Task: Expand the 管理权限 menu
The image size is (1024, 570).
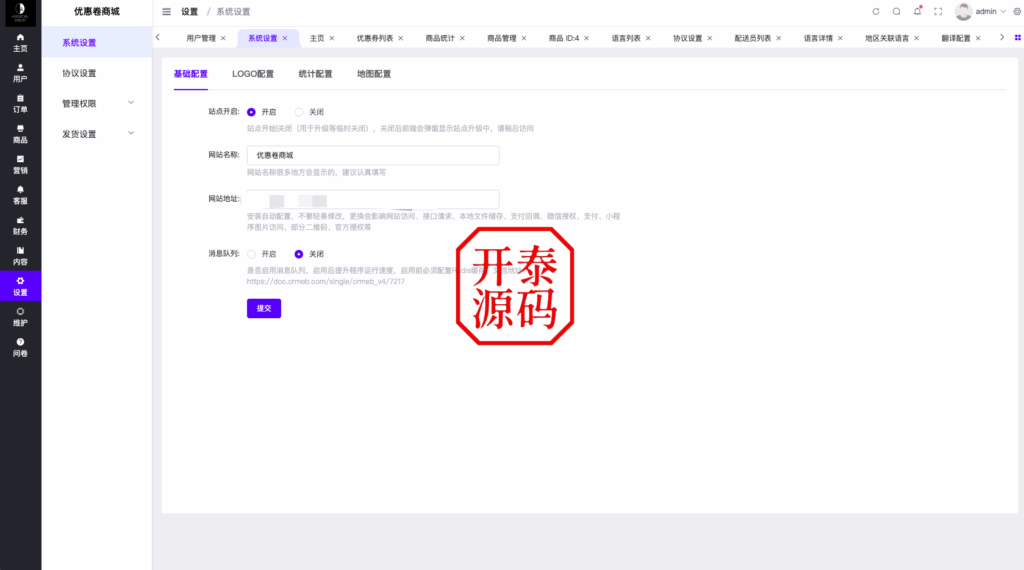Action: click(97, 103)
